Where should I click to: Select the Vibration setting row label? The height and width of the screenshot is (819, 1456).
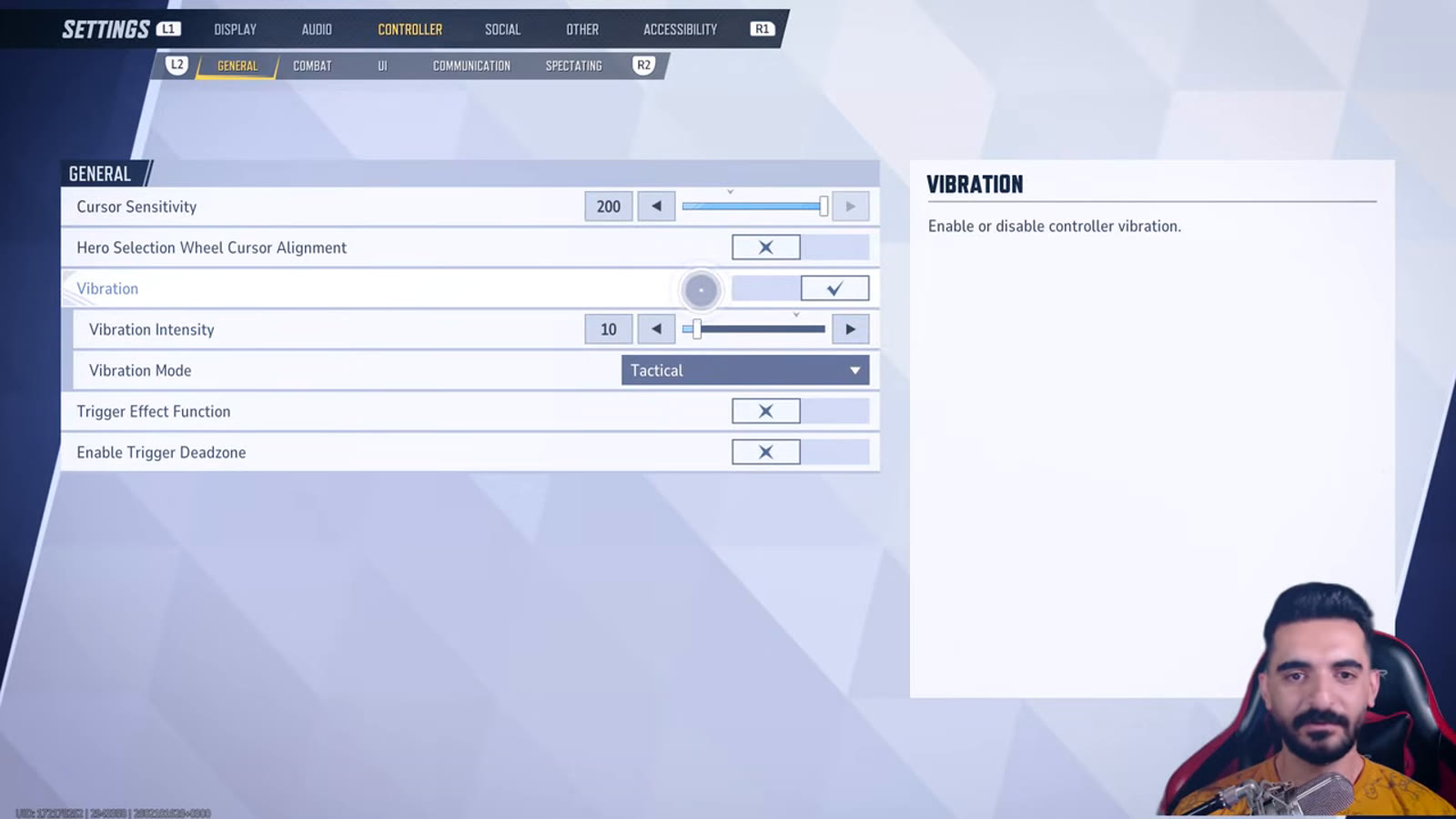[x=107, y=288]
